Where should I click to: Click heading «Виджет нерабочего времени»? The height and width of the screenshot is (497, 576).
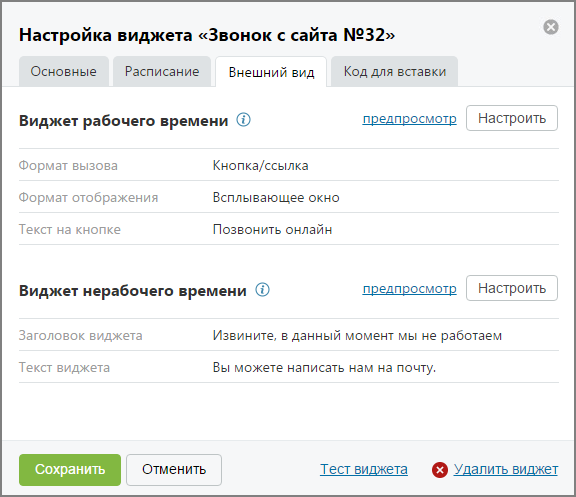pyautogui.click(x=133, y=291)
